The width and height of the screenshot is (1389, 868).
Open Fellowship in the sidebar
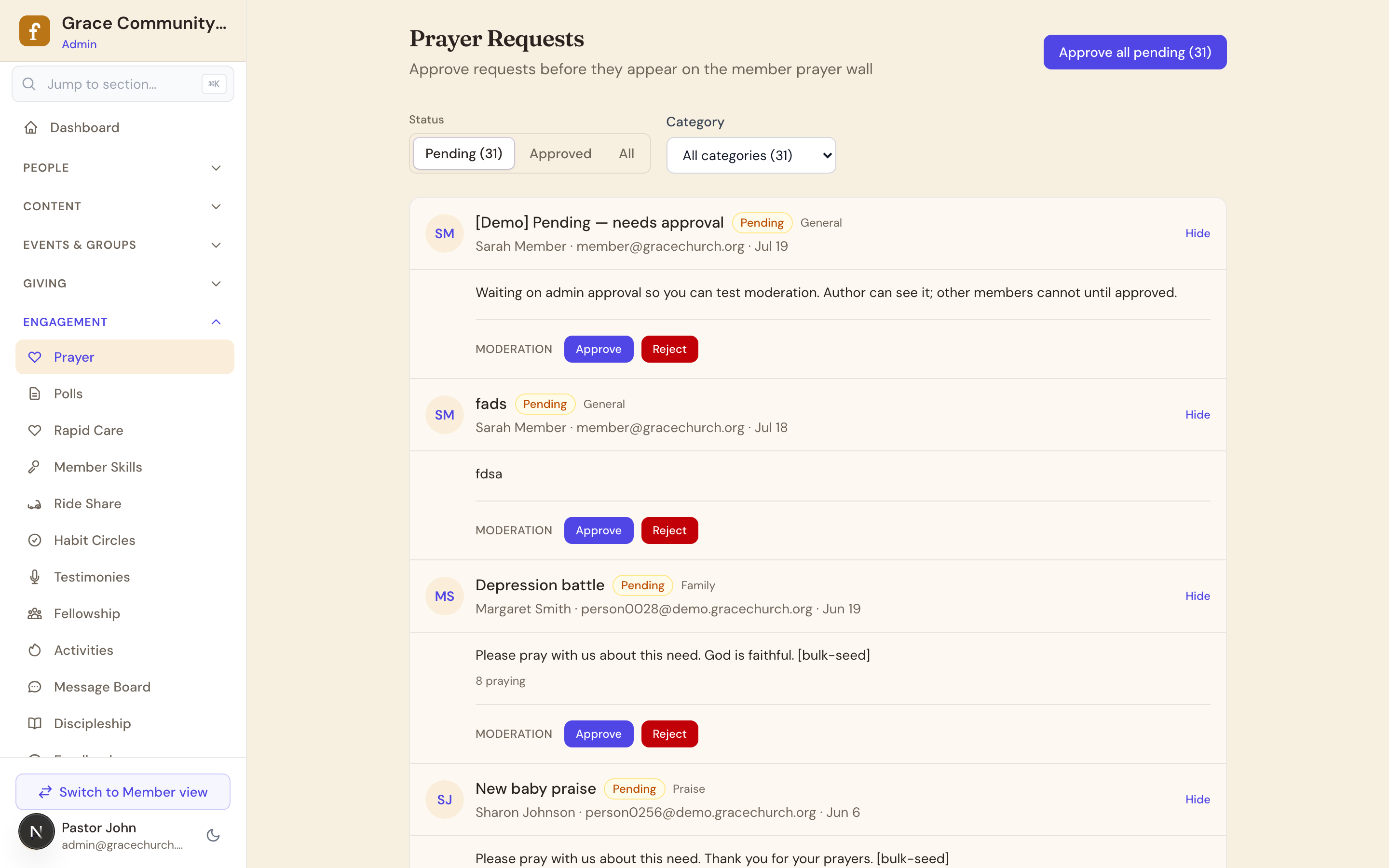[x=124, y=614]
